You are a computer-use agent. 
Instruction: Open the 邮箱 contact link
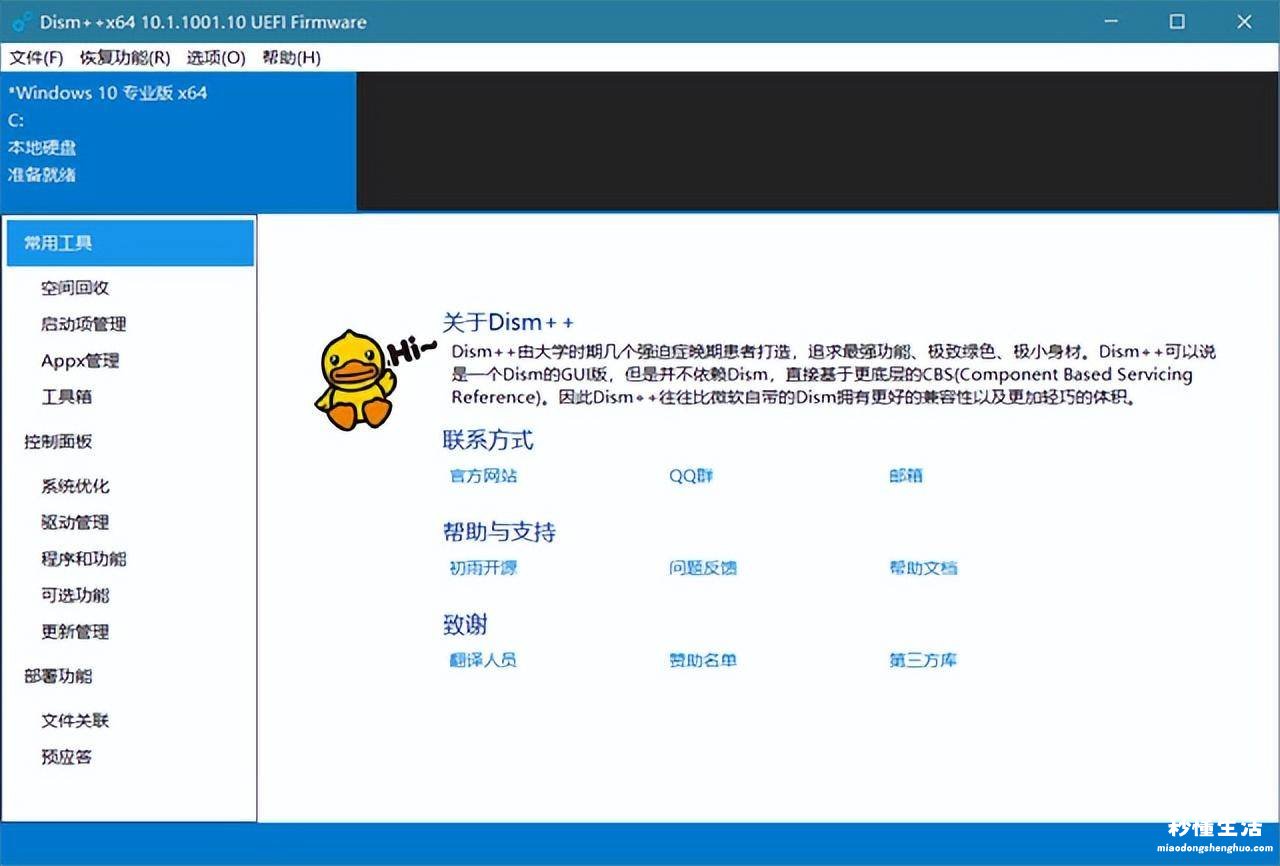(906, 476)
